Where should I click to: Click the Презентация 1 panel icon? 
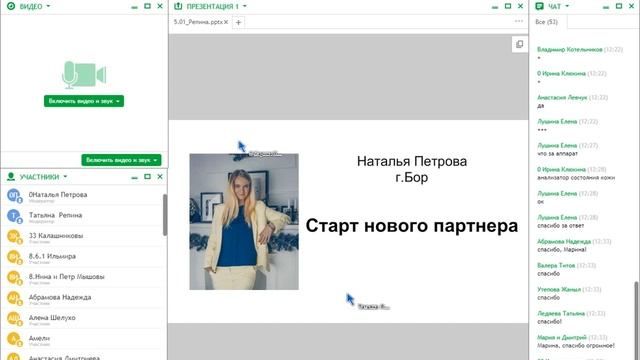(x=178, y=6)
